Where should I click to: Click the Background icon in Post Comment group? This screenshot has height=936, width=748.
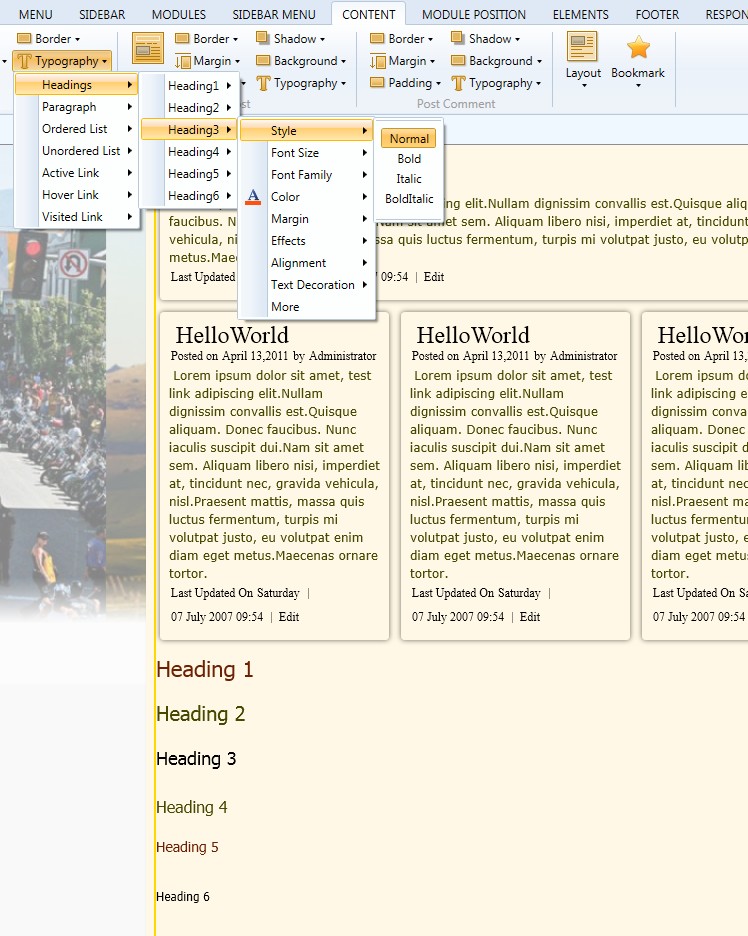click(x=458, y=61)
